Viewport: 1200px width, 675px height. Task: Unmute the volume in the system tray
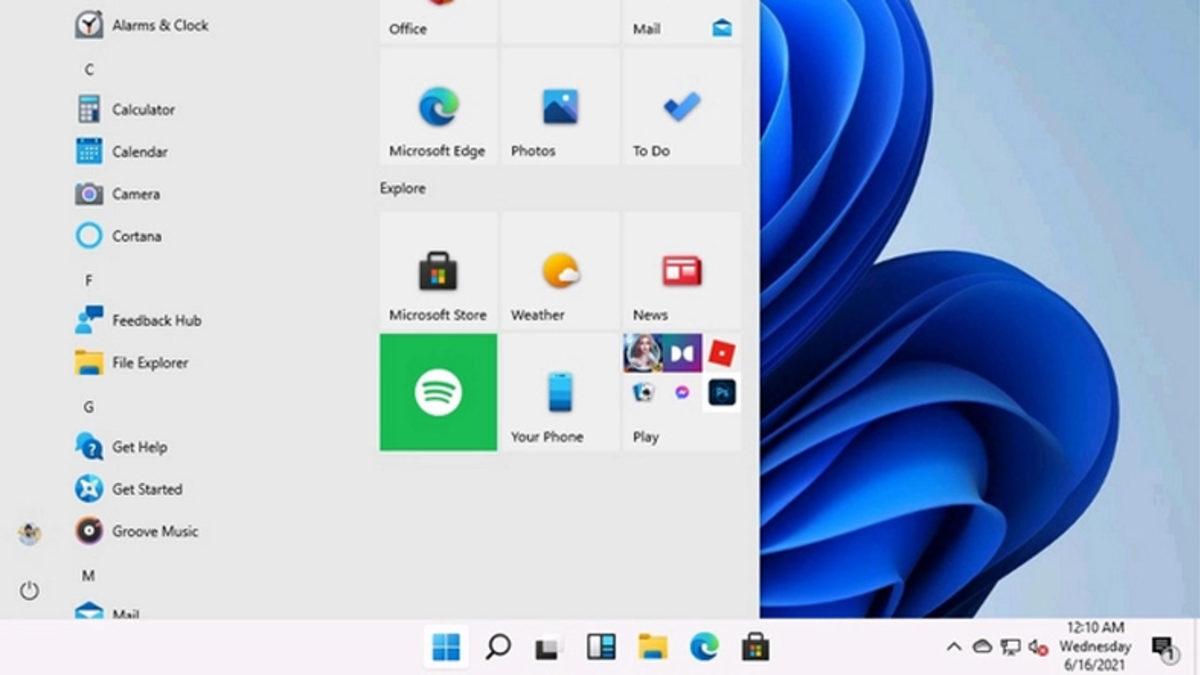click(x=1036, y=648)
